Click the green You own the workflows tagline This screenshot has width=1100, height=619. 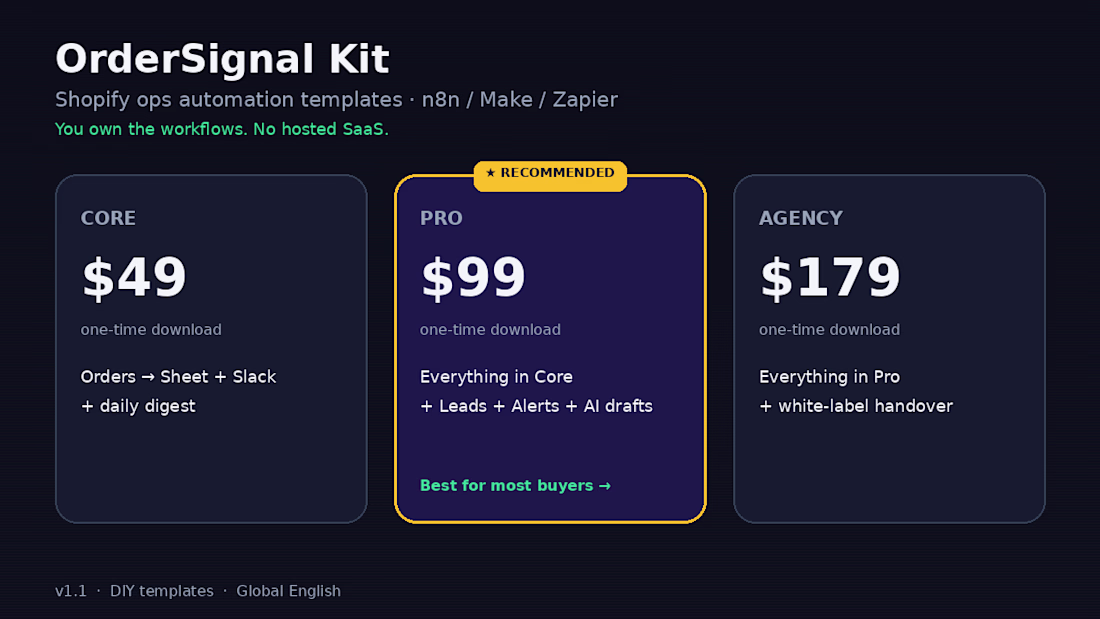[222, 129]
